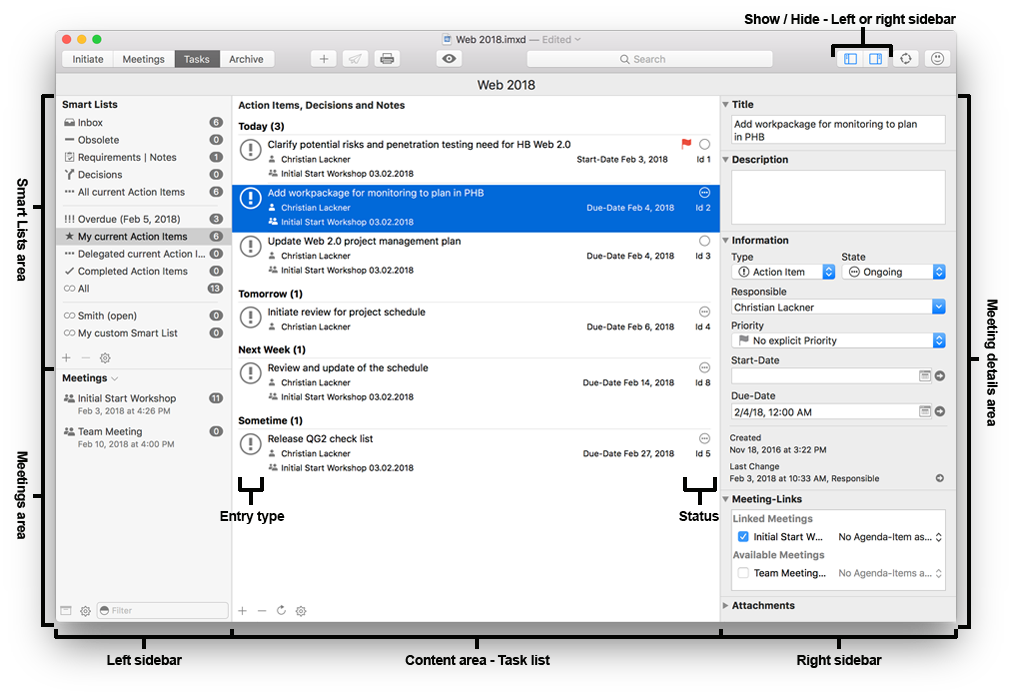Click arrow button next to Start-Date
Viewport: 1012px width, 692px height.
(x=940, y=376)
